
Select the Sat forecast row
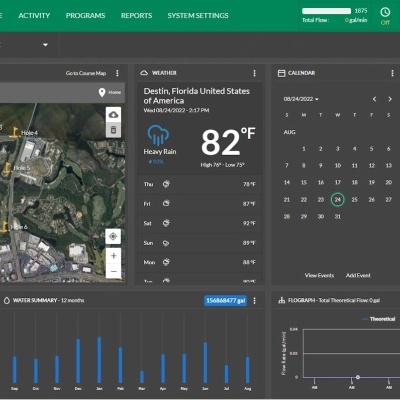tap(200, 223)
